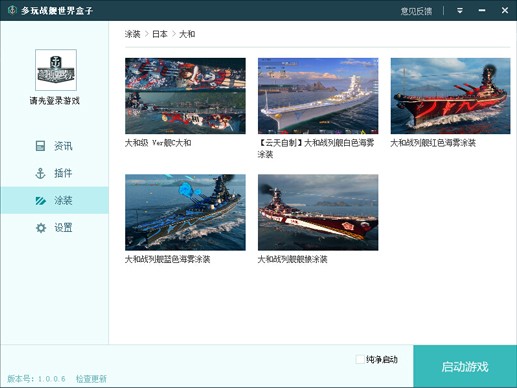Click the World of Warships game logo avatar
517x388 pixels.
56,70
